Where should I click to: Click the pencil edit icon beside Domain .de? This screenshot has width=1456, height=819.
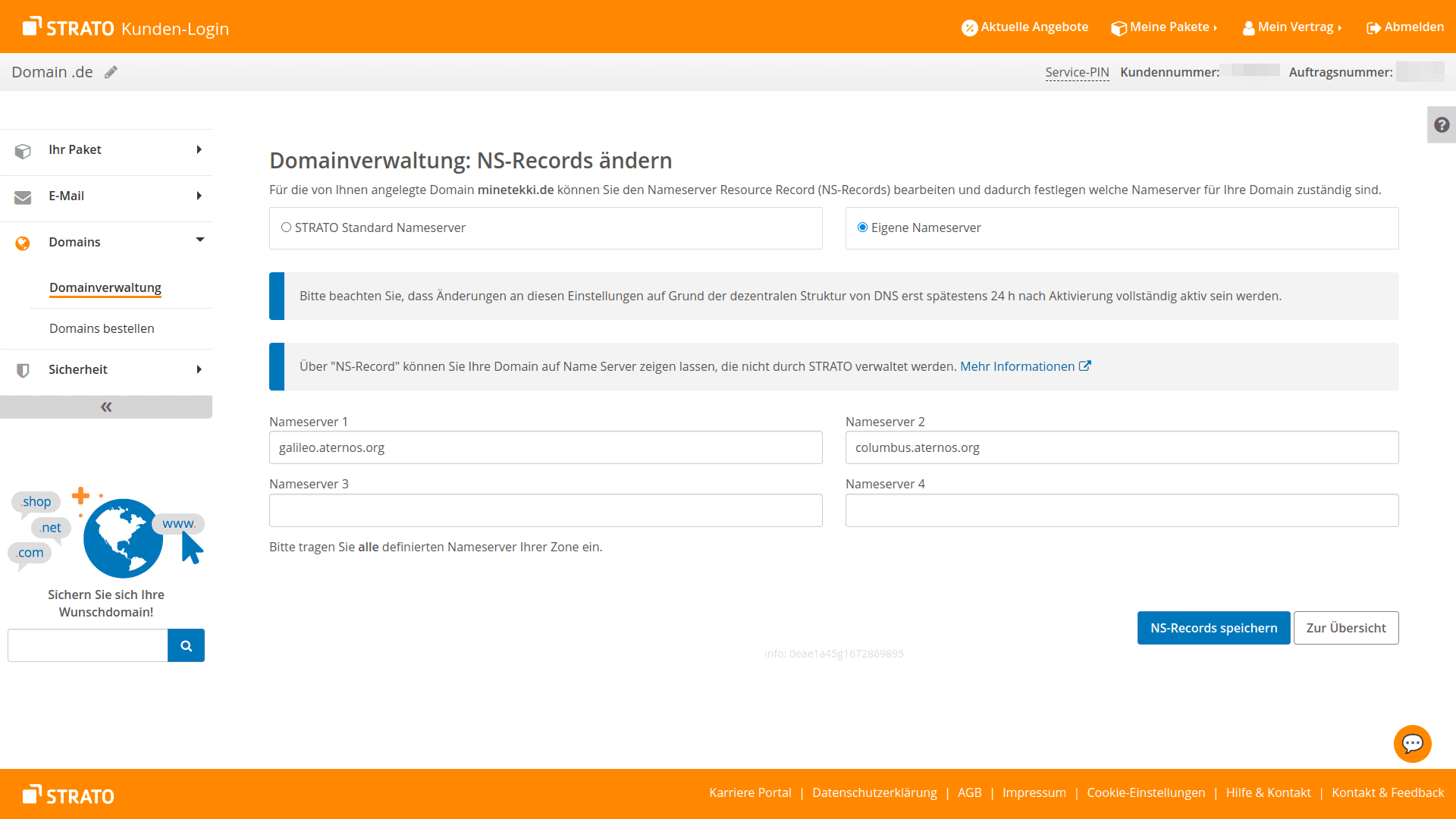[111, 72]
